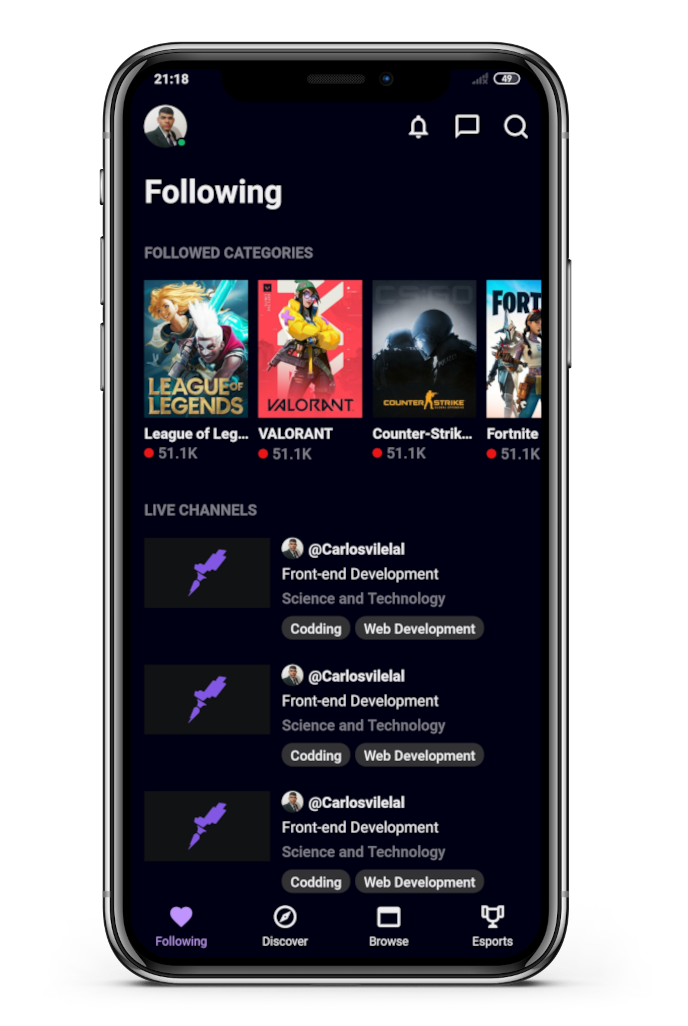Tap the first @Carlosvilelal channel name
The height and width of the screenshot is (1026, 688).
point(356,549)
